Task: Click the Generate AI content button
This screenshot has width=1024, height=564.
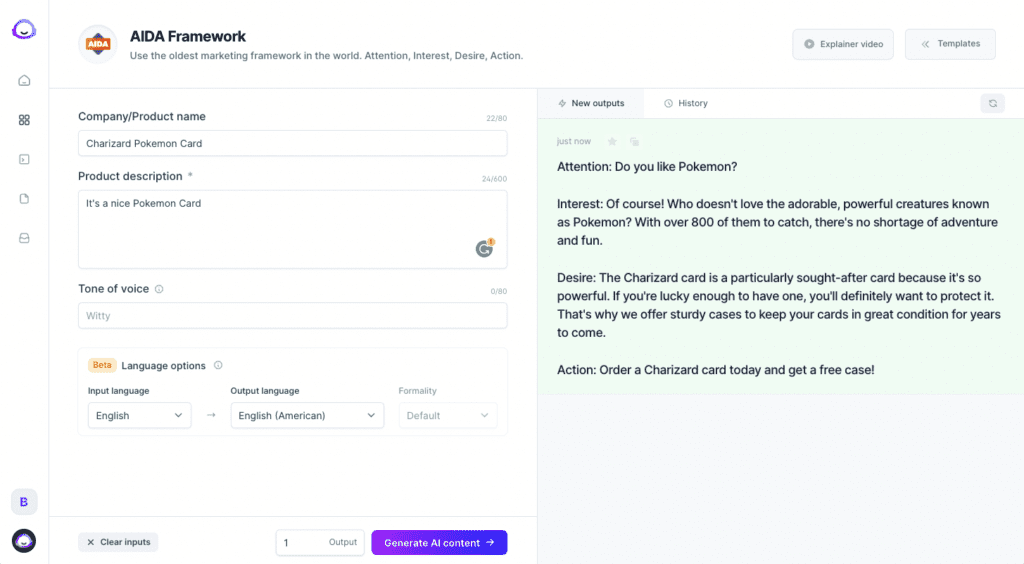Action: (x=440, y=542)
